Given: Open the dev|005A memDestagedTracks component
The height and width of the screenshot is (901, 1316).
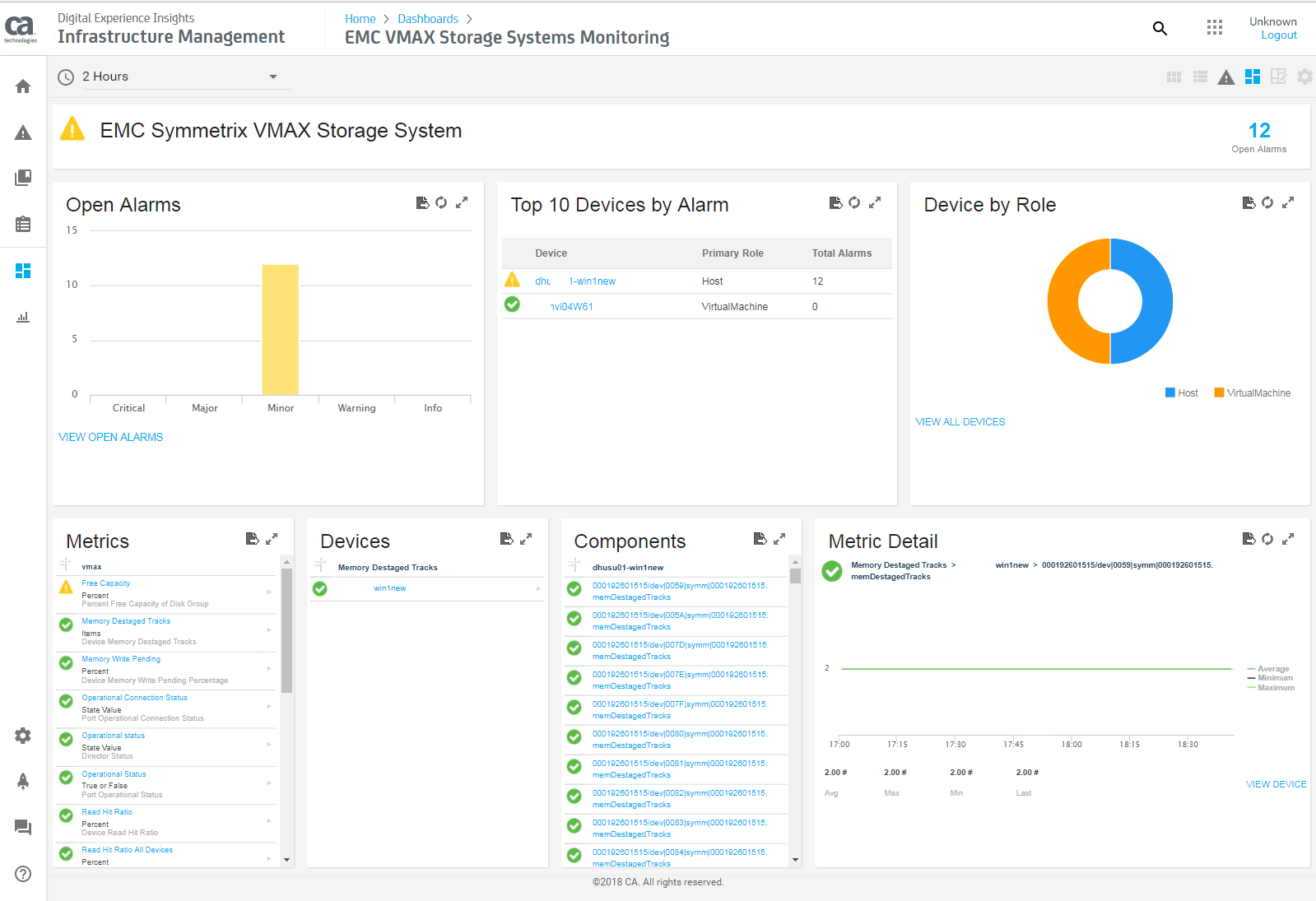Looking at the screenshot, I should [680, 621].
